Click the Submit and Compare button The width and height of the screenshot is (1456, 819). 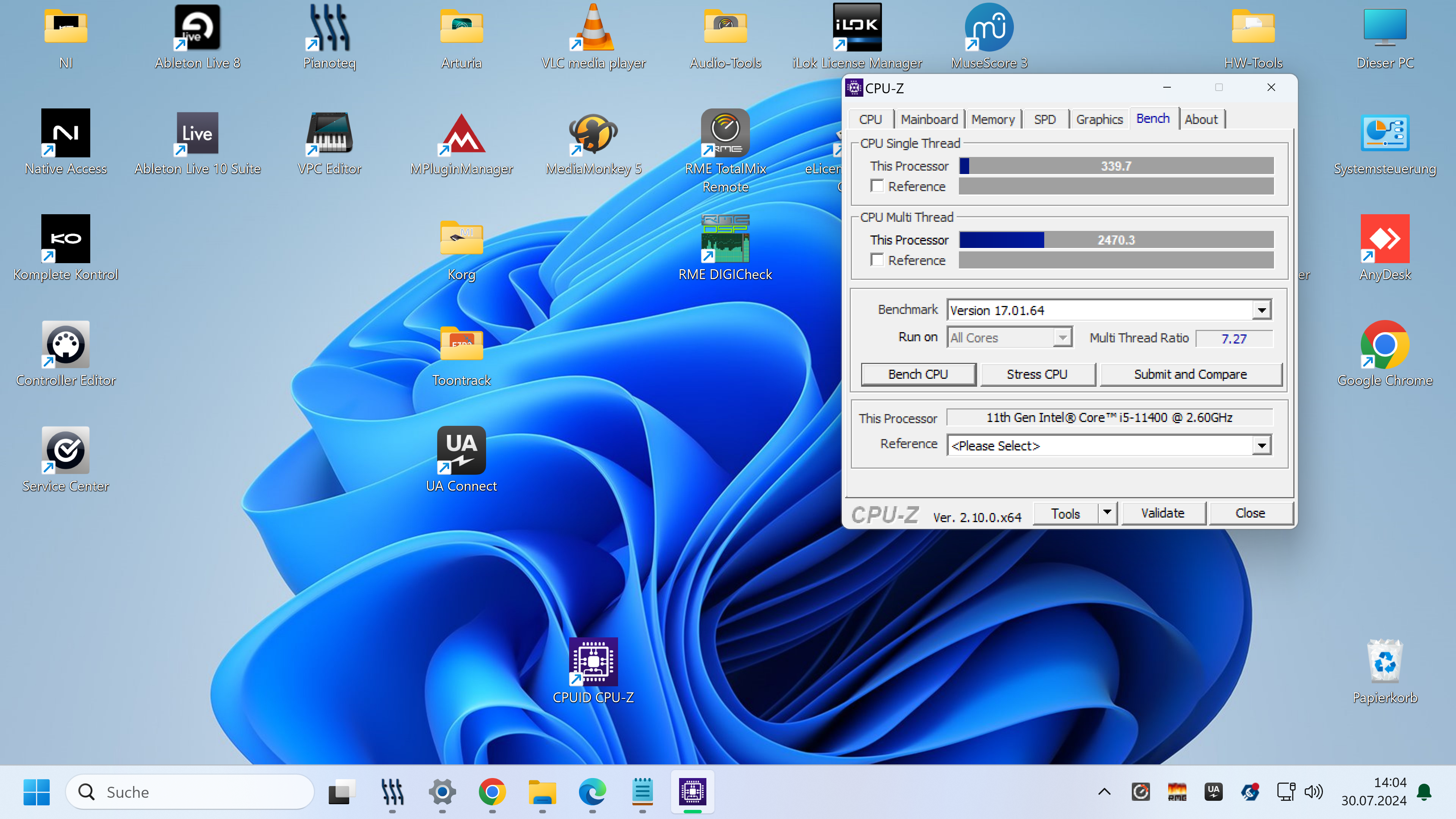[x=1190, y=374]
